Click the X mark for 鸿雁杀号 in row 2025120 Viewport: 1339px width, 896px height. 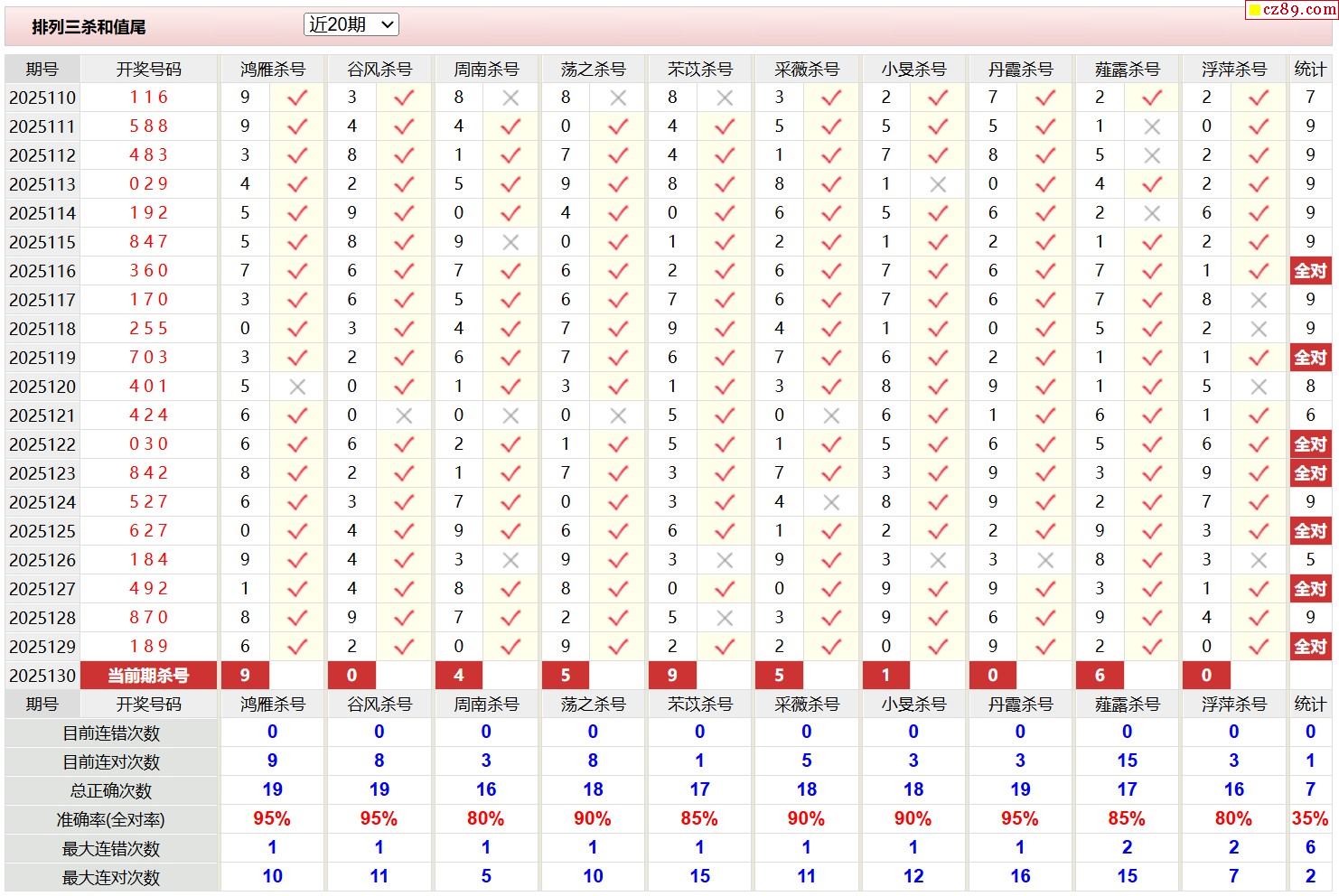point(296,387)
